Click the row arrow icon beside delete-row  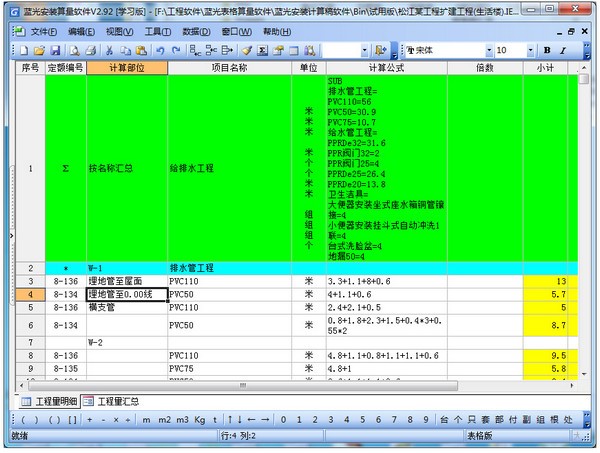227,50
